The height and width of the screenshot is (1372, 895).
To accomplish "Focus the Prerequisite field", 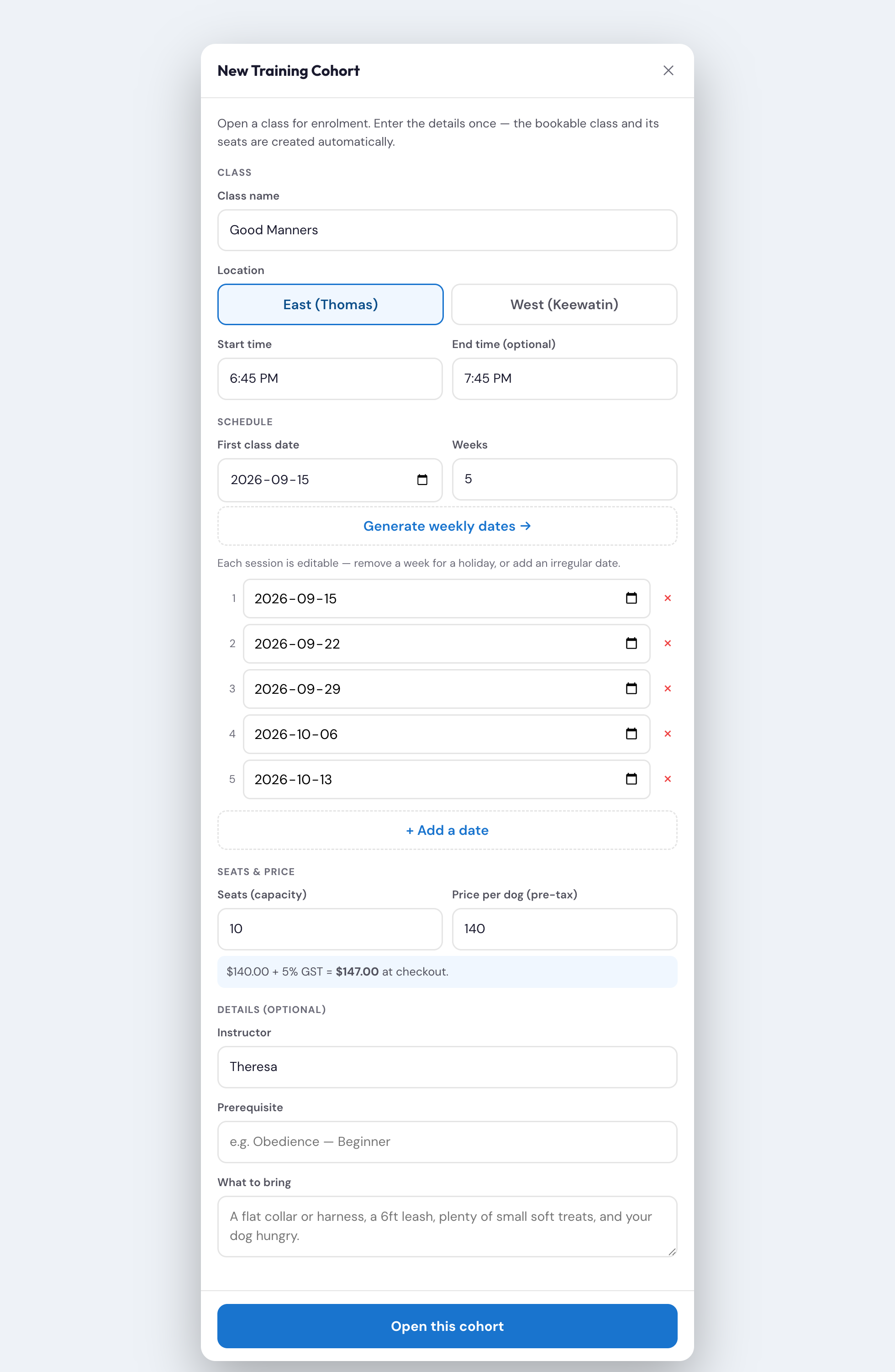I will click(447, 1142).
